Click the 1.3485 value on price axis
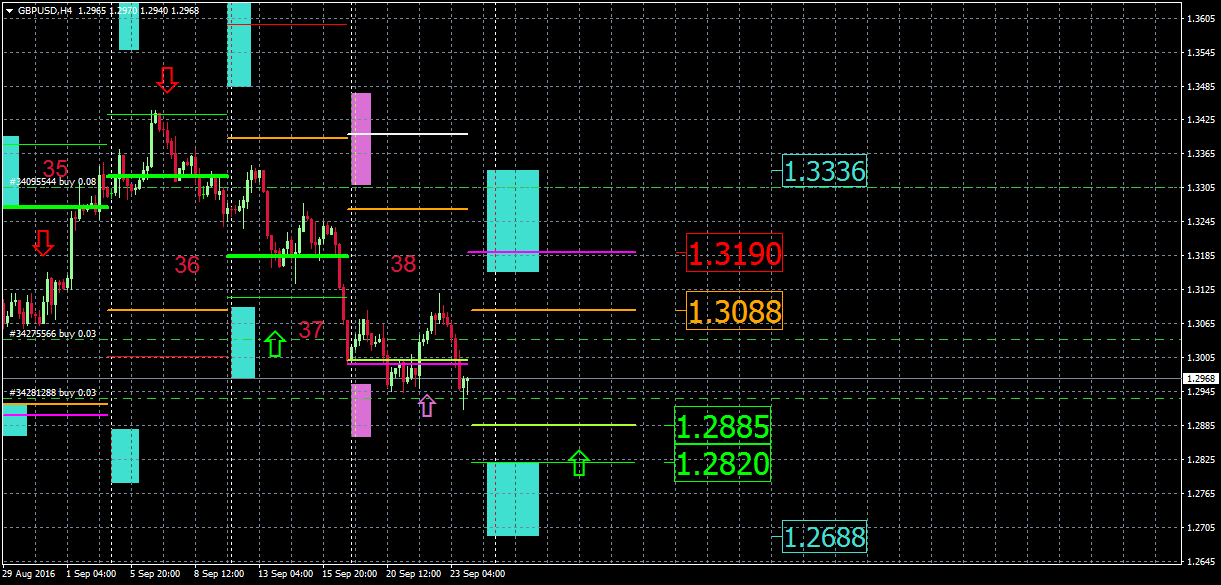Viewport: 1221px width, 585px height. click(x=1199, y=87)
